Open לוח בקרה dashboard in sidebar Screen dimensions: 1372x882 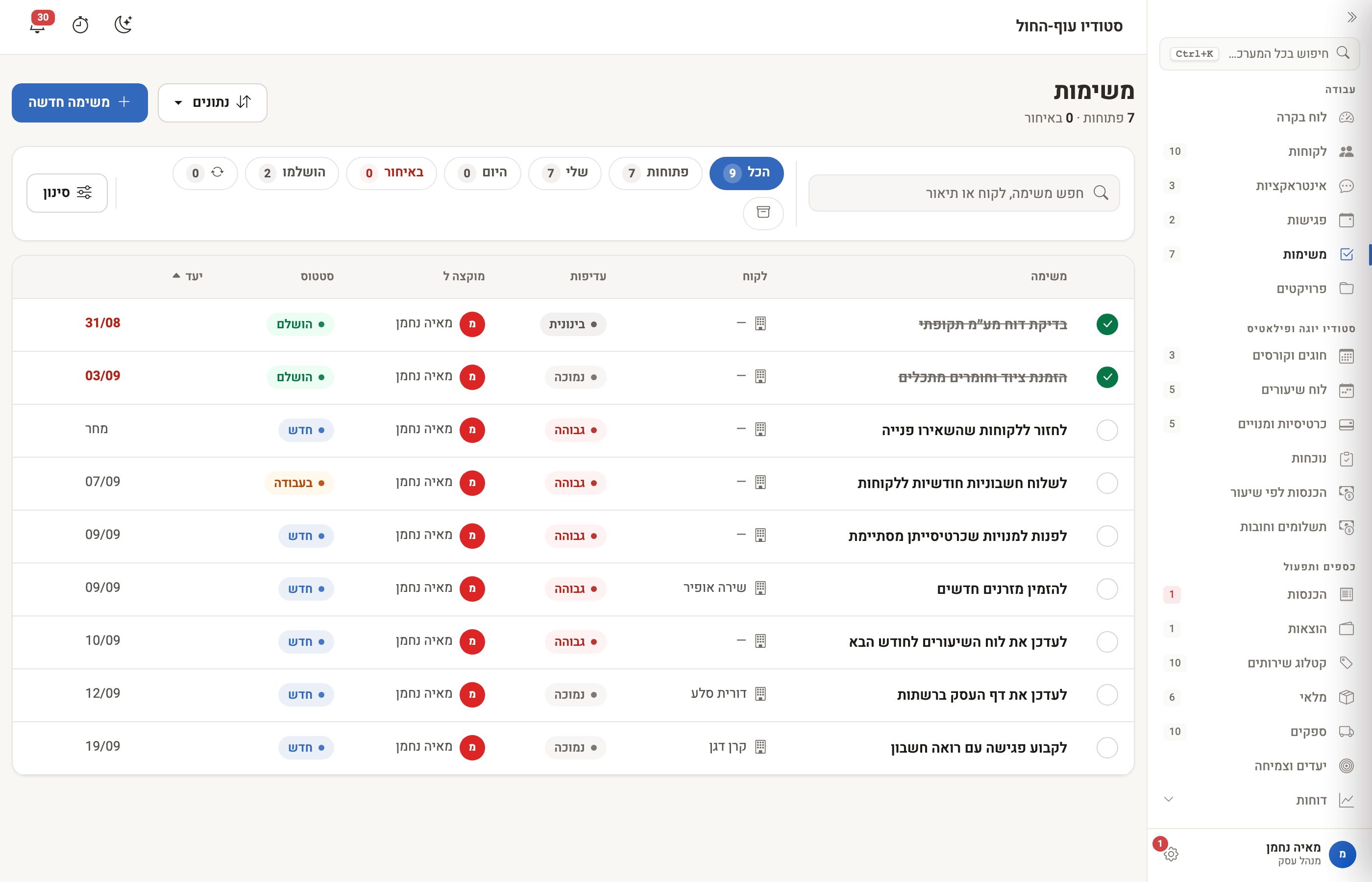point(1260,118)
